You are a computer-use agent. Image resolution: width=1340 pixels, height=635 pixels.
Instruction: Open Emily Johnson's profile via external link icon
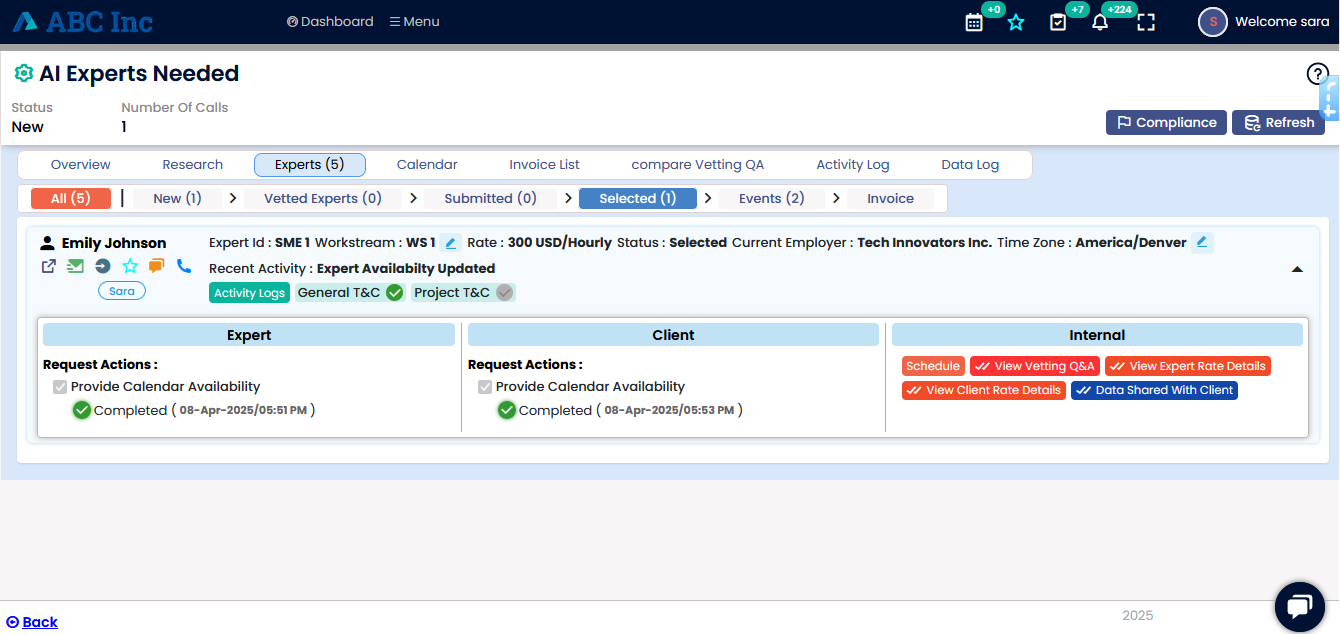(x=48, y=266)
